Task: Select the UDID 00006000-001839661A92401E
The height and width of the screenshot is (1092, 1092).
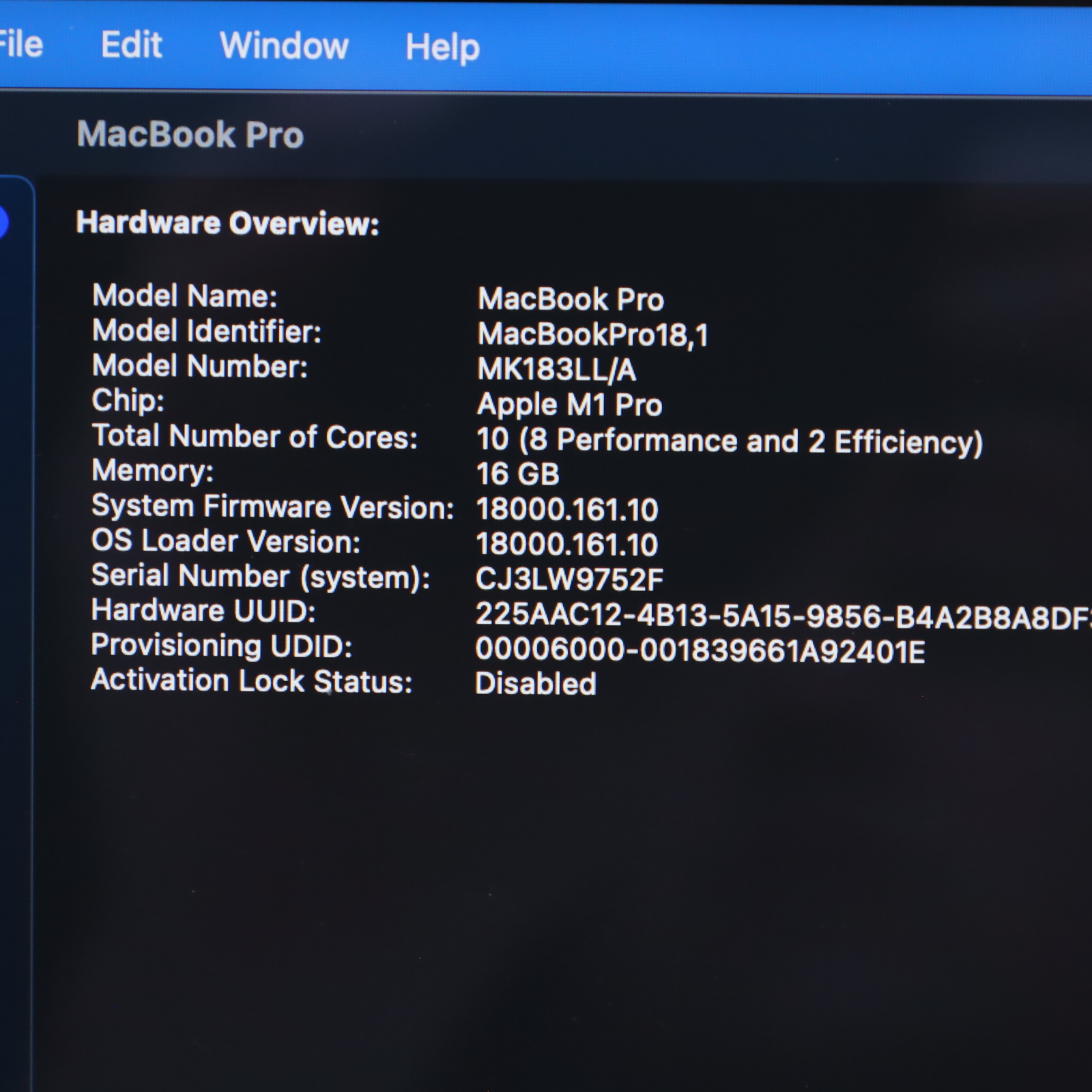Action: 700,650
